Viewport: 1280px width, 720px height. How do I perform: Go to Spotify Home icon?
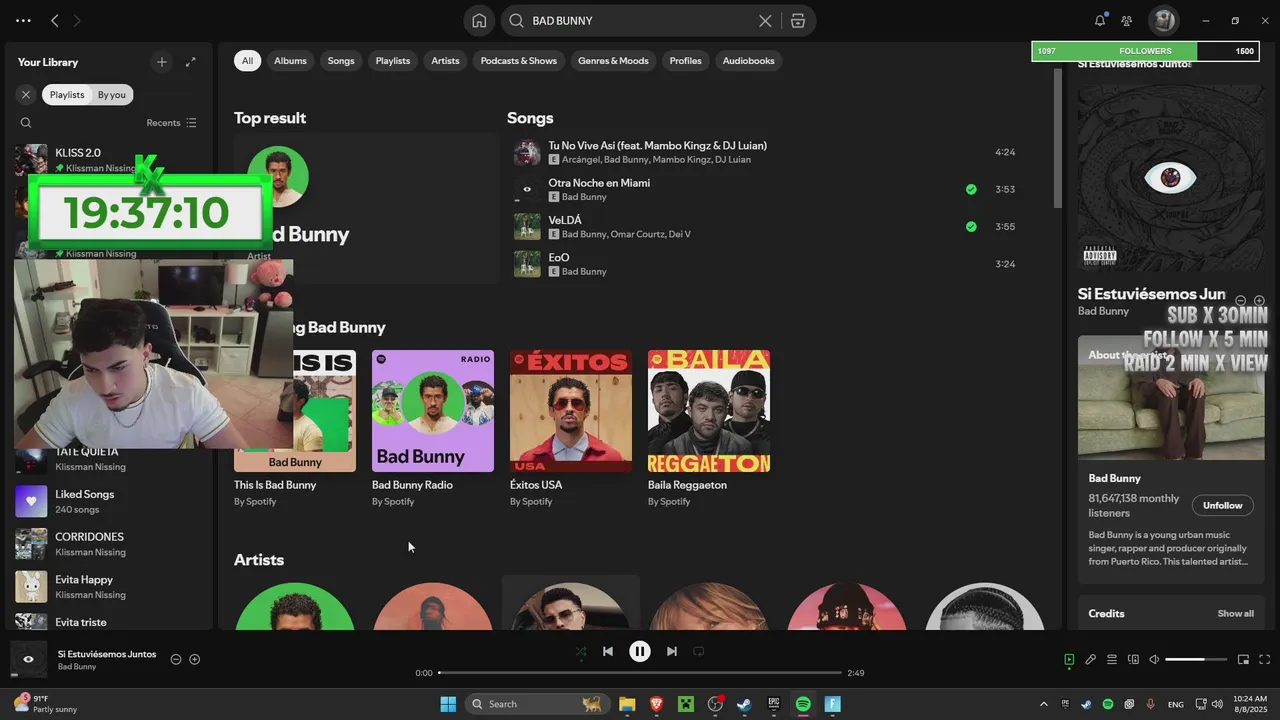point(479,20)
